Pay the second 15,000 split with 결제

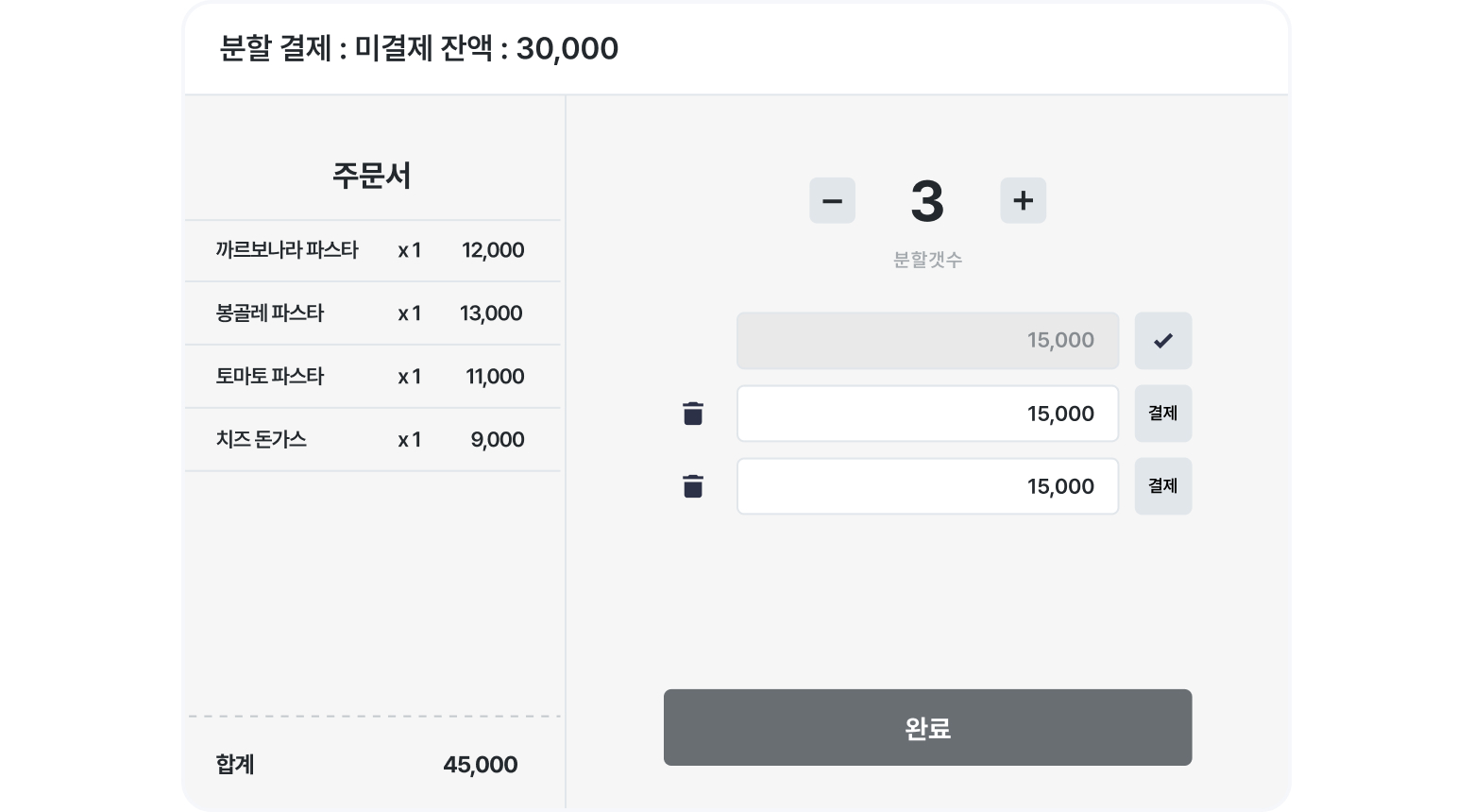(x=1162, y=414)
